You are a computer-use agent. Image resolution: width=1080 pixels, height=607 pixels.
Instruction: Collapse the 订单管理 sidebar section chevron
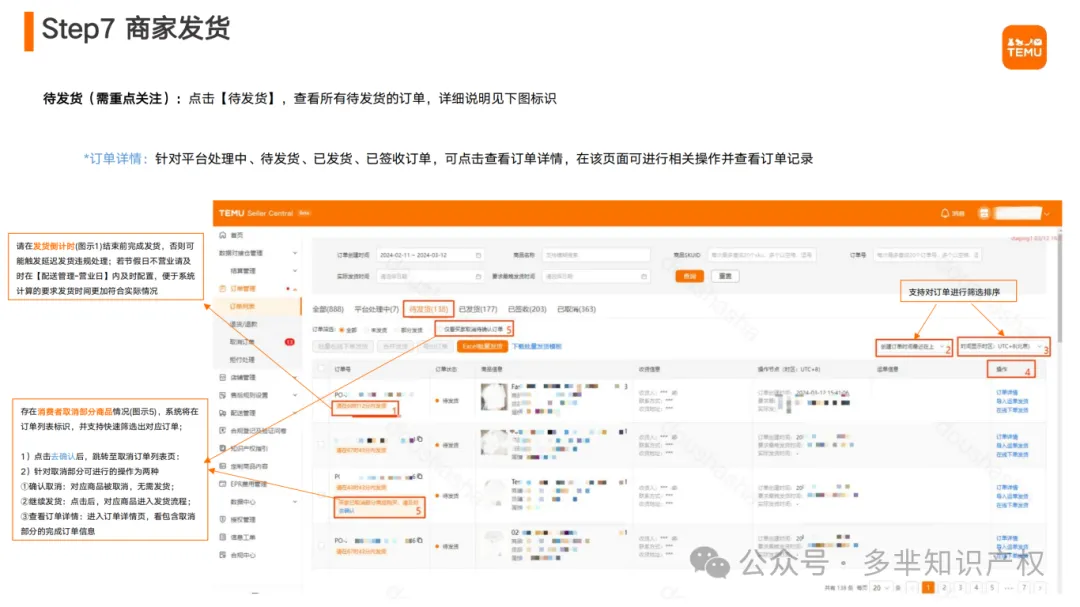295,289
